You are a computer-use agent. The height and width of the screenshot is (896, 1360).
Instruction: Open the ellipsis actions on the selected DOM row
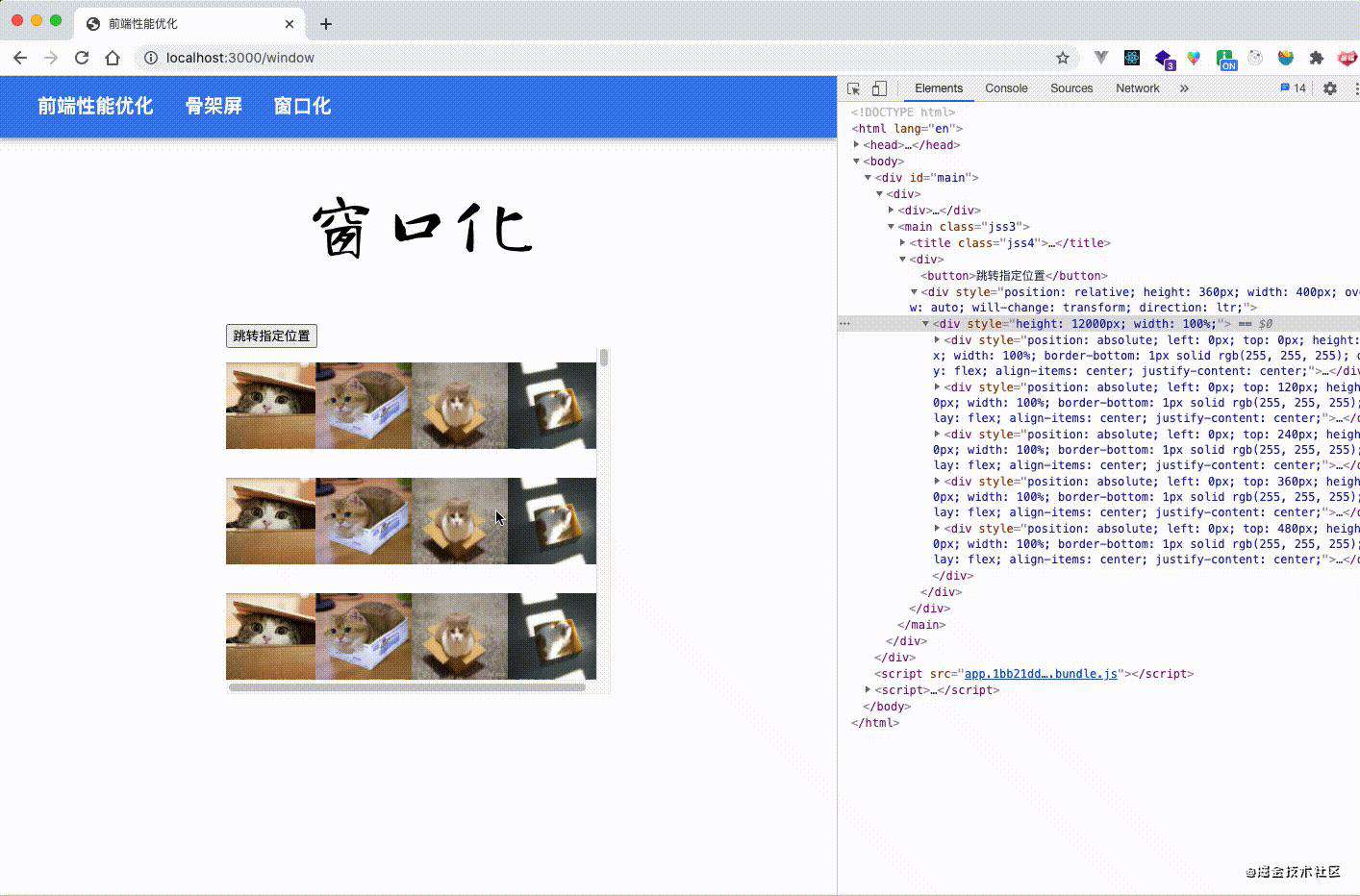coord(844,324)
